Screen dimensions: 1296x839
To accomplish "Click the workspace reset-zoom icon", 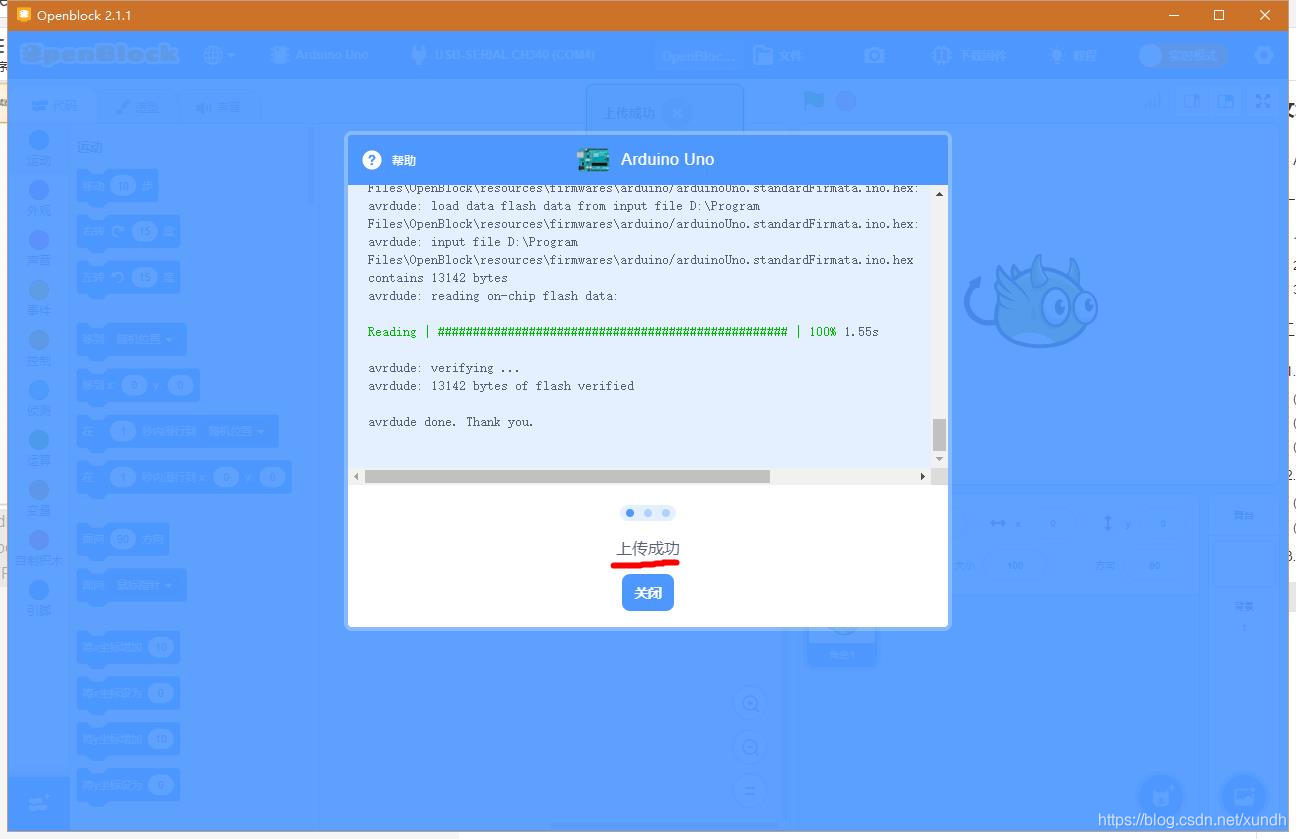I will (x=750, y=792).
